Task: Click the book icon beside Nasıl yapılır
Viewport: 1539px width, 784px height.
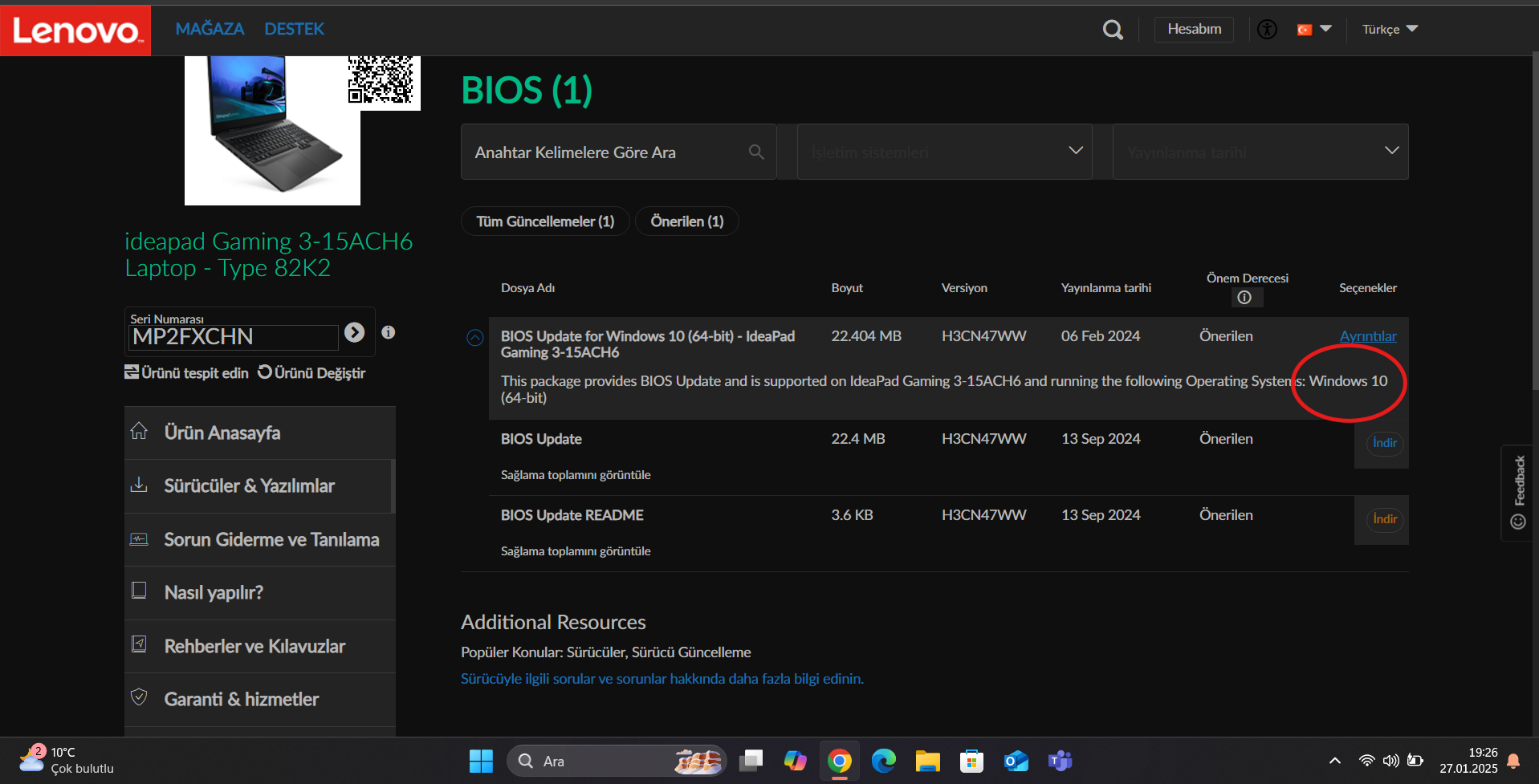Action: click(x=139, y=591)
